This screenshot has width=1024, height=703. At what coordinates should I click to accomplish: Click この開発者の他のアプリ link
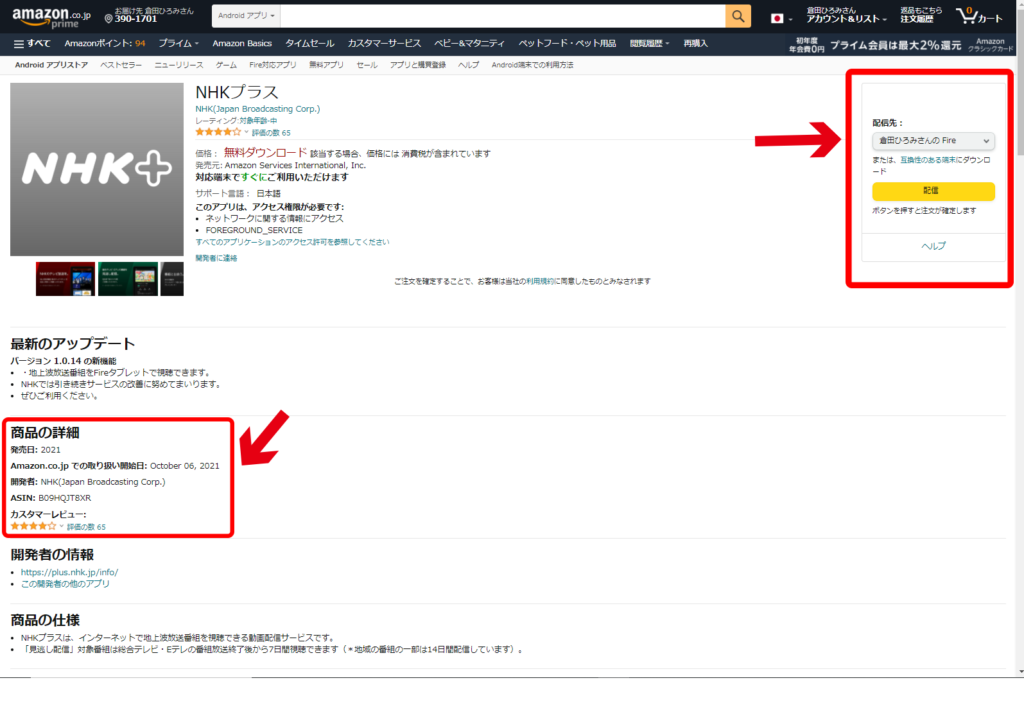point(65,583)
